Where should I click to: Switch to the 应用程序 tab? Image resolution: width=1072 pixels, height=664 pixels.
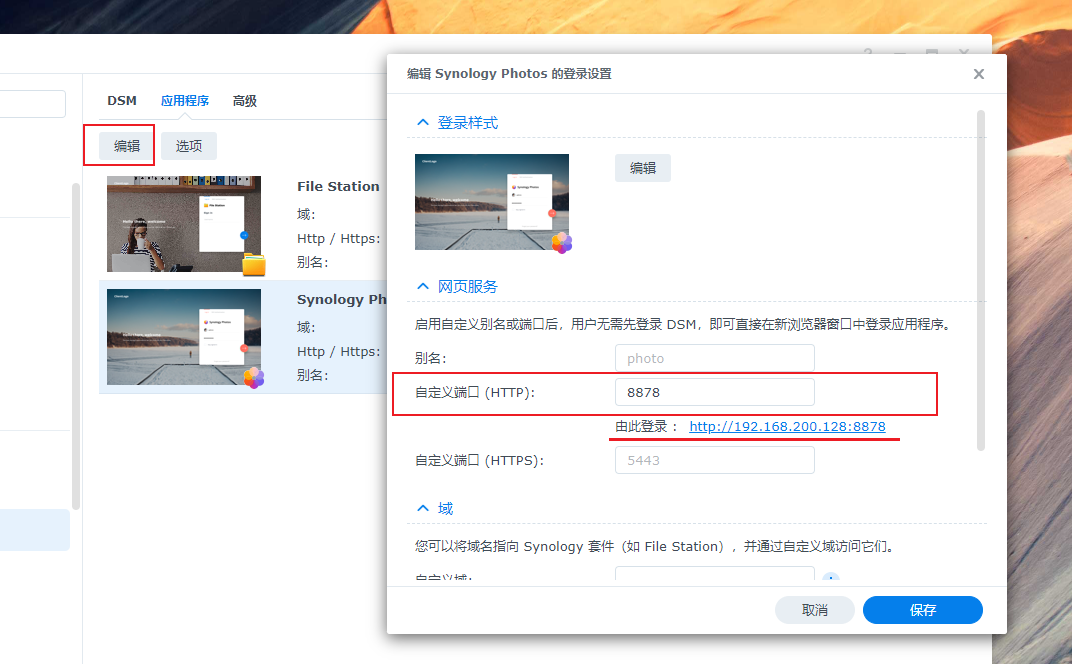click(185, 101)
